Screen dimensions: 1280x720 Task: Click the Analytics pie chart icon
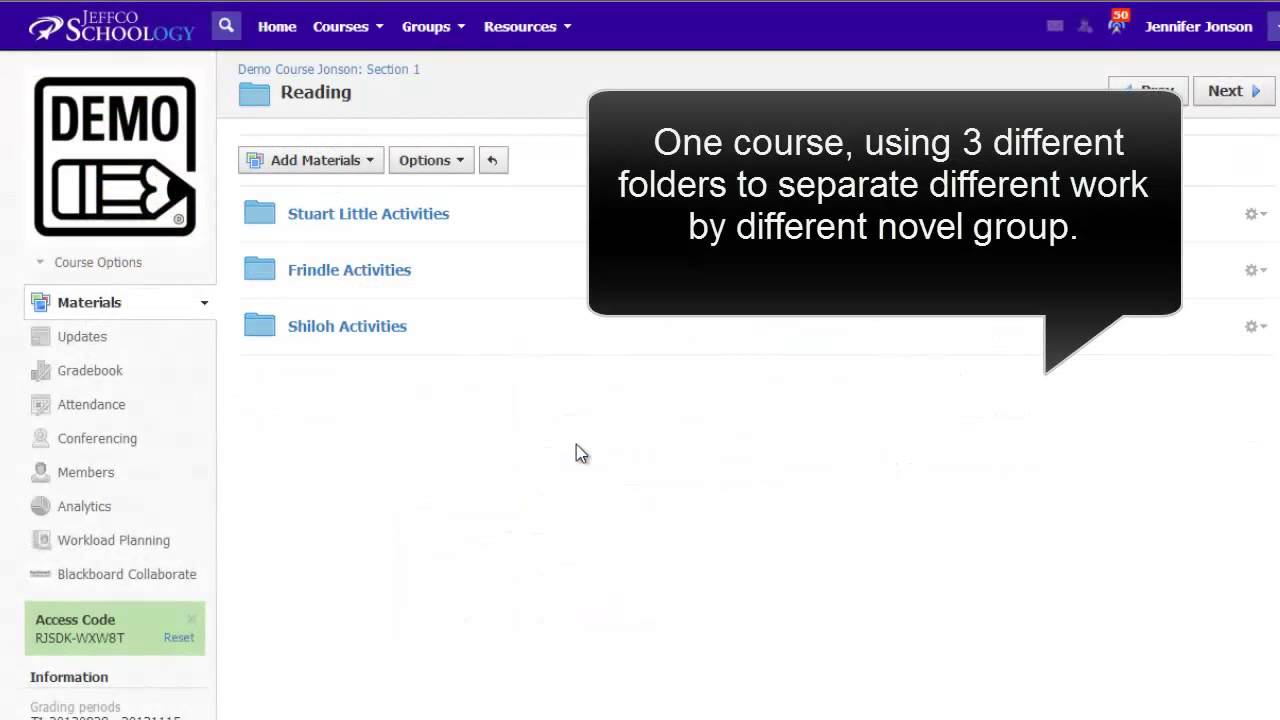point(40,507)
